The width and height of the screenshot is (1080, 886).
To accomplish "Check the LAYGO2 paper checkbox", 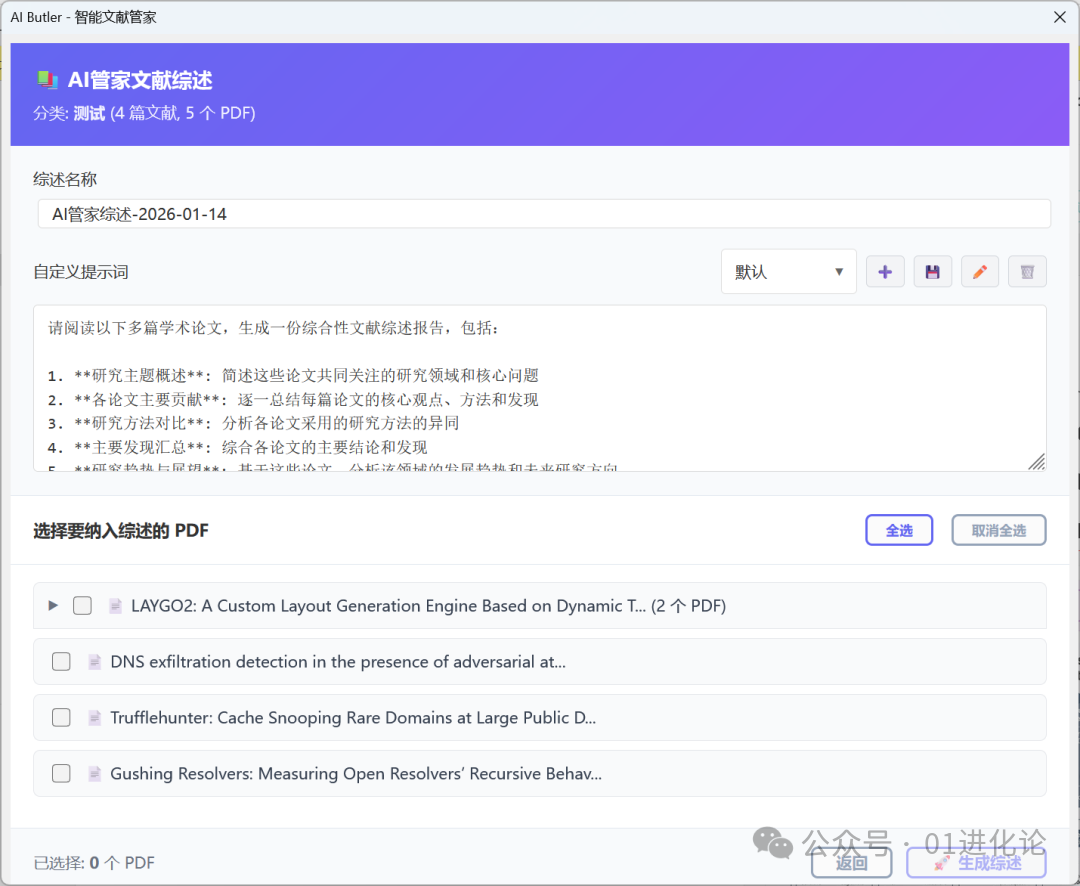I will click(x=82, y=605).
